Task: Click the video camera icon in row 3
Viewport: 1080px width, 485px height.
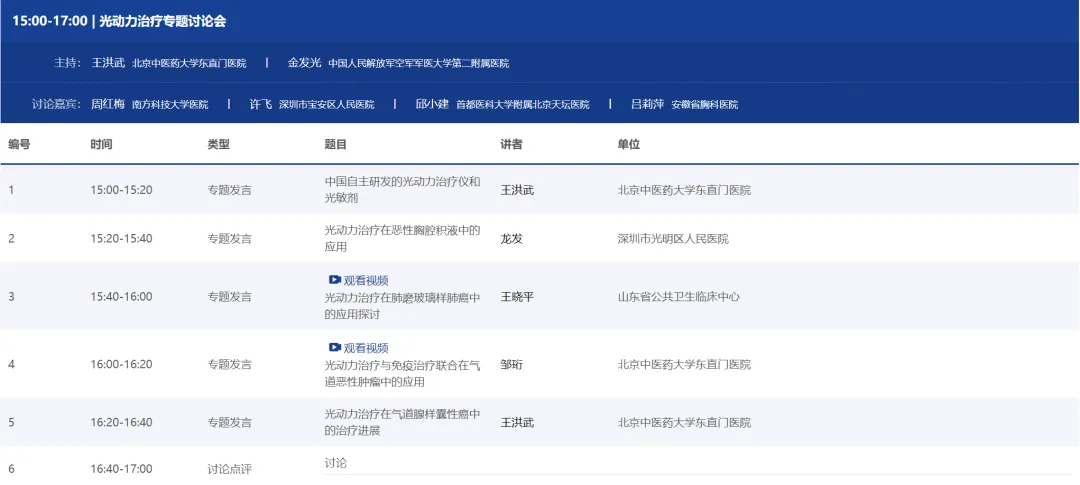Action: pos(335,280)
